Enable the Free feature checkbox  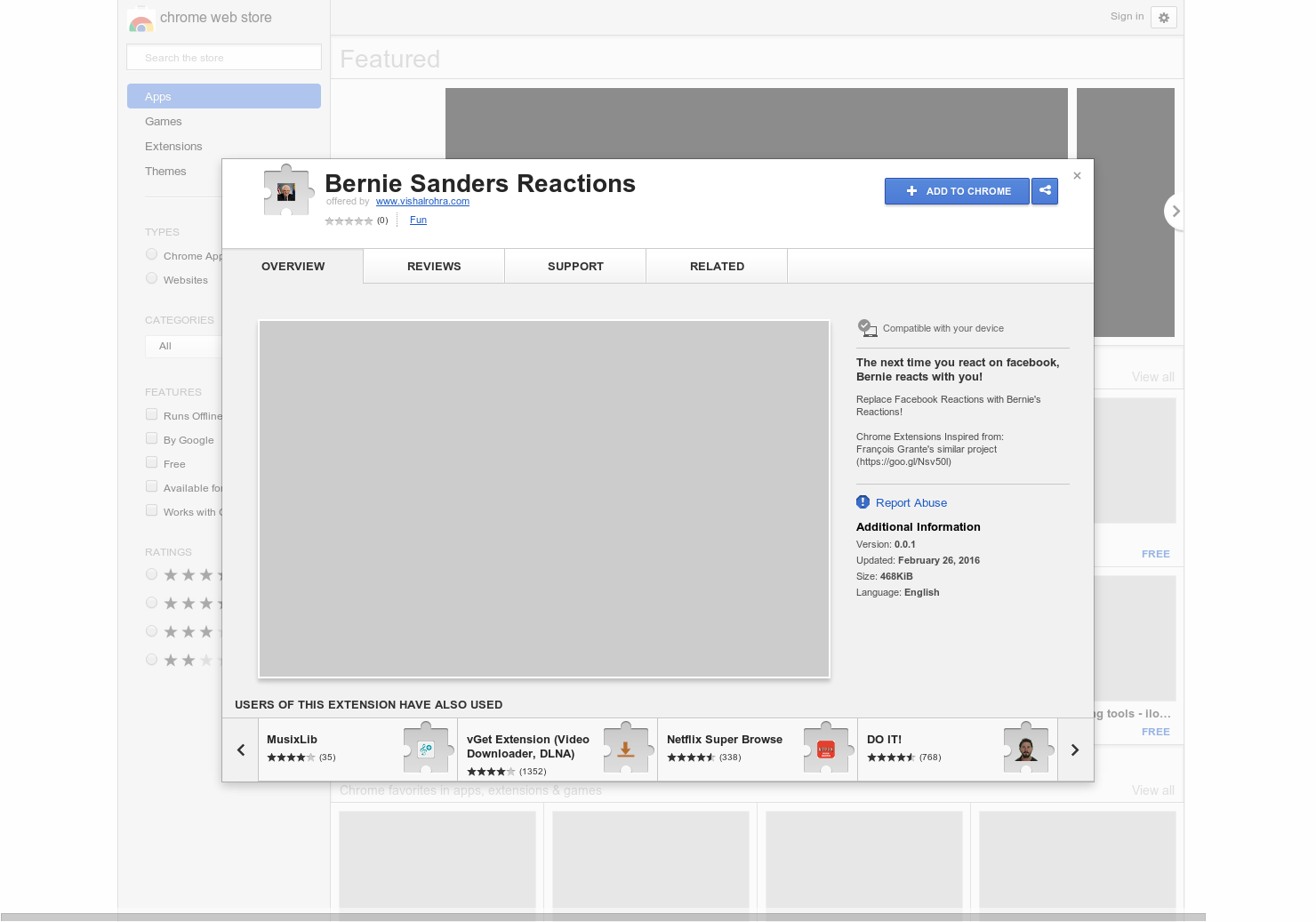click(151, 462)
